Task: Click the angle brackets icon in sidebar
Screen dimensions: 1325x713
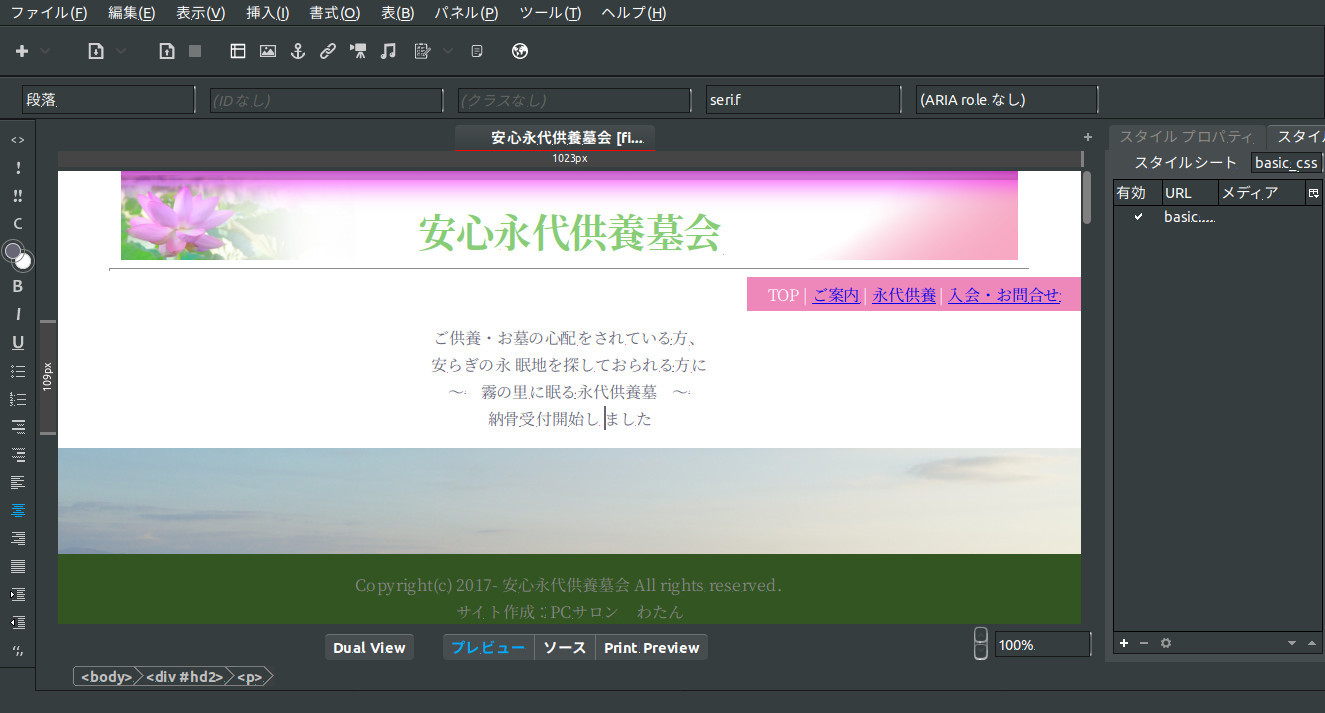Action: [x=18, y=140]
